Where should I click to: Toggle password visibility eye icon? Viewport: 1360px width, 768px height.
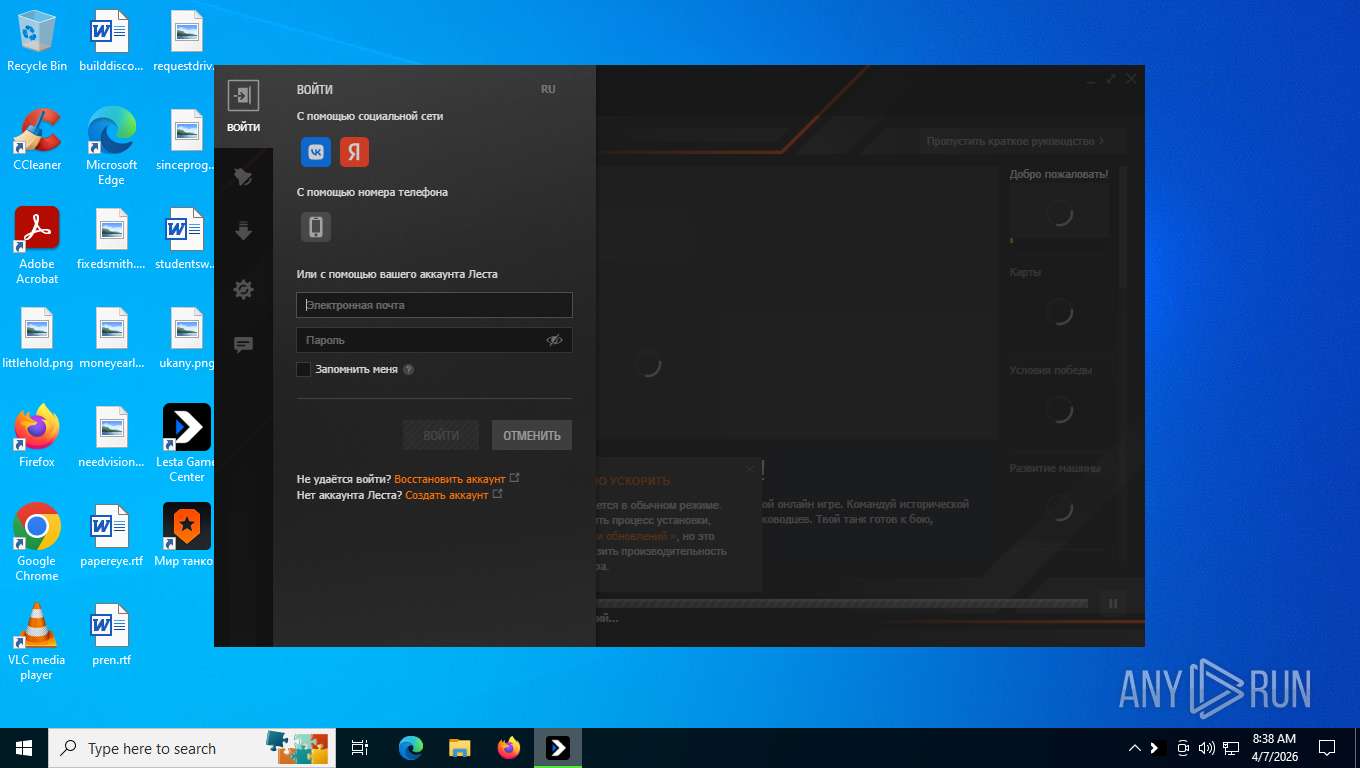[555, 341]
